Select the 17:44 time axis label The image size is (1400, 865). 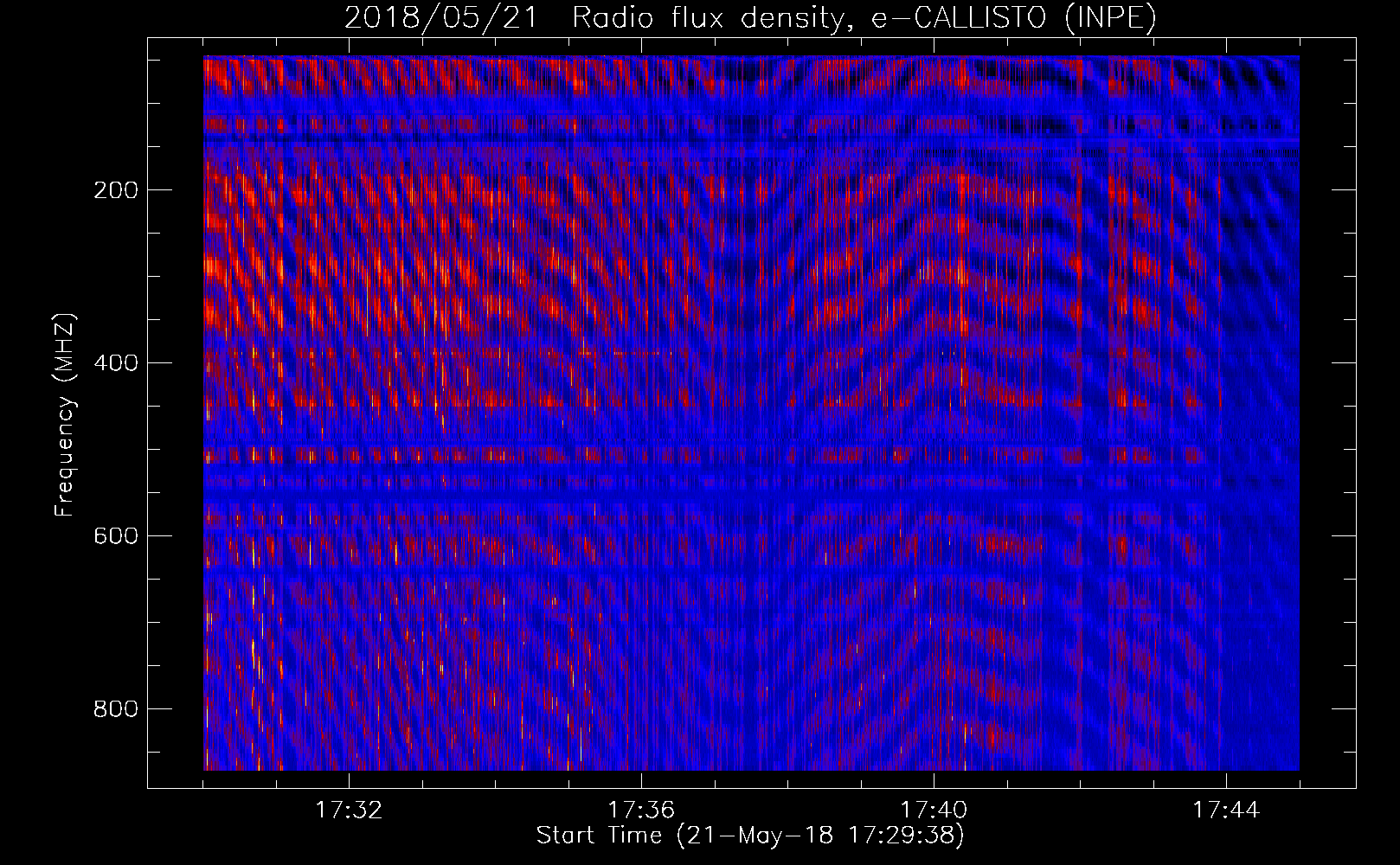tap(1225, 811)
